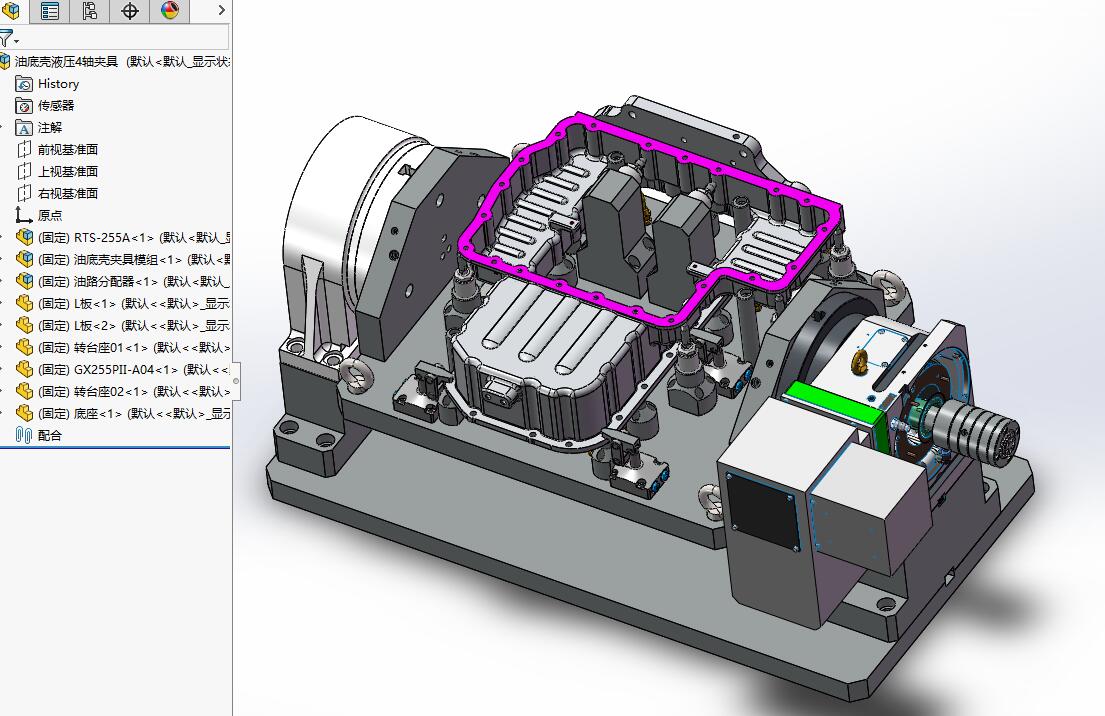Click the 传感器 sensor icon

24,106
